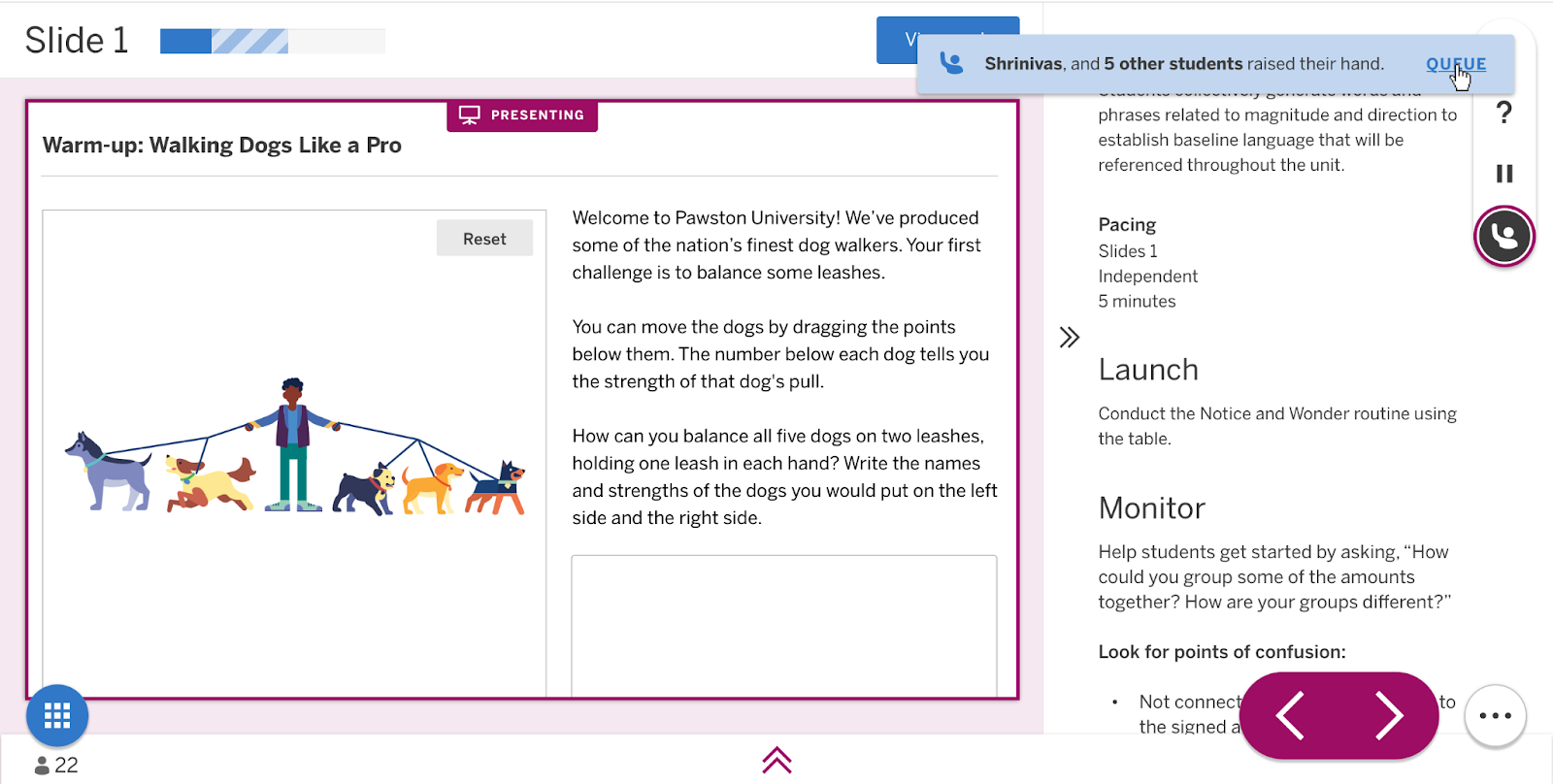Open the slide grid overview button

[57, 715]
